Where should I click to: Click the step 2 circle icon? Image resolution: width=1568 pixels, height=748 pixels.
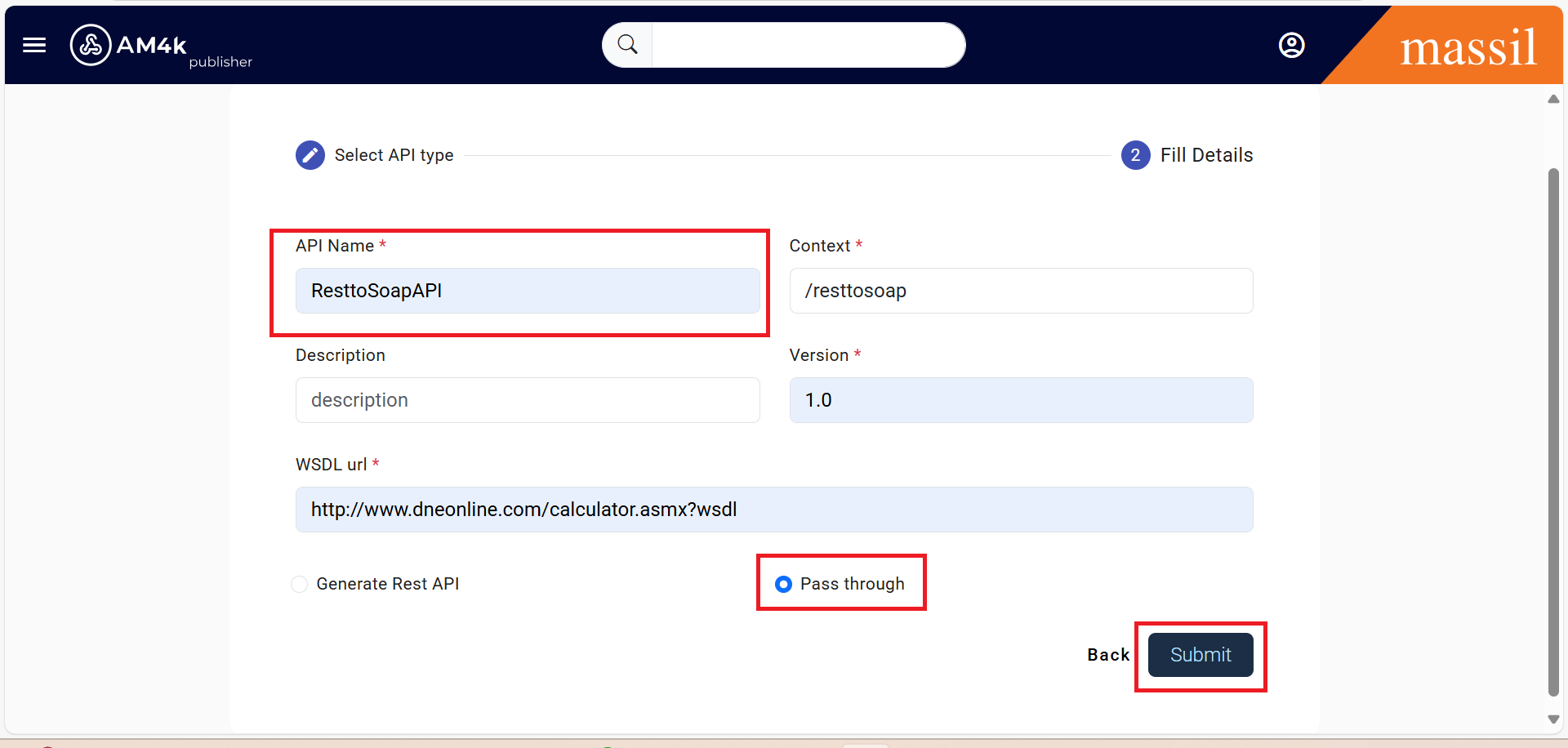pos(1135,155)
